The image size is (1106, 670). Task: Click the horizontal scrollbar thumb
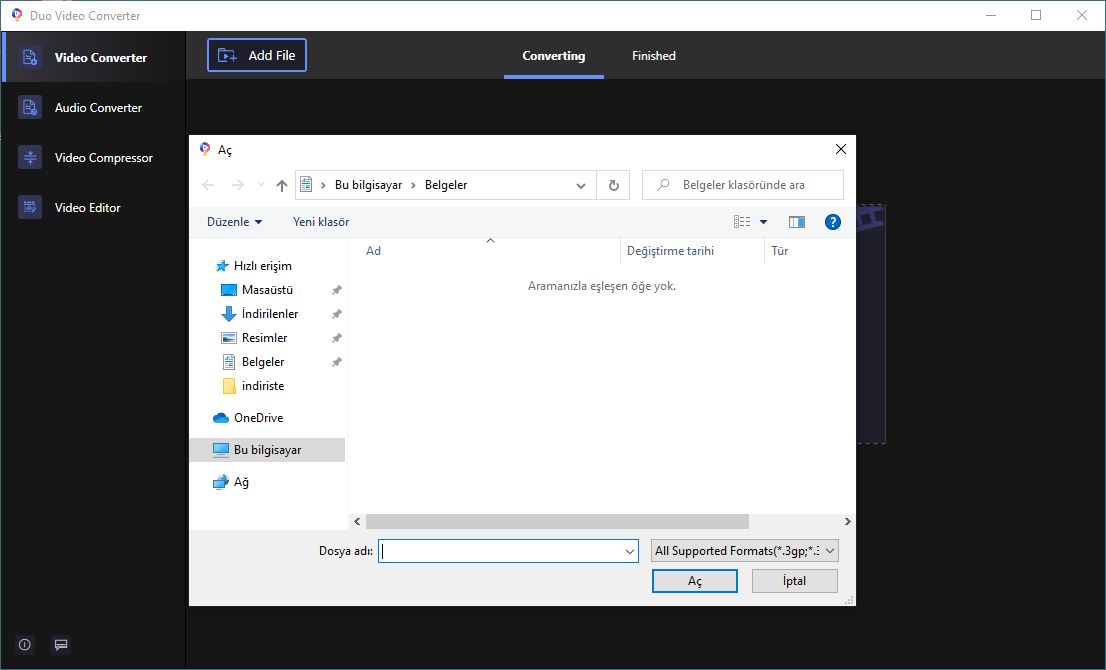[557, 521]
